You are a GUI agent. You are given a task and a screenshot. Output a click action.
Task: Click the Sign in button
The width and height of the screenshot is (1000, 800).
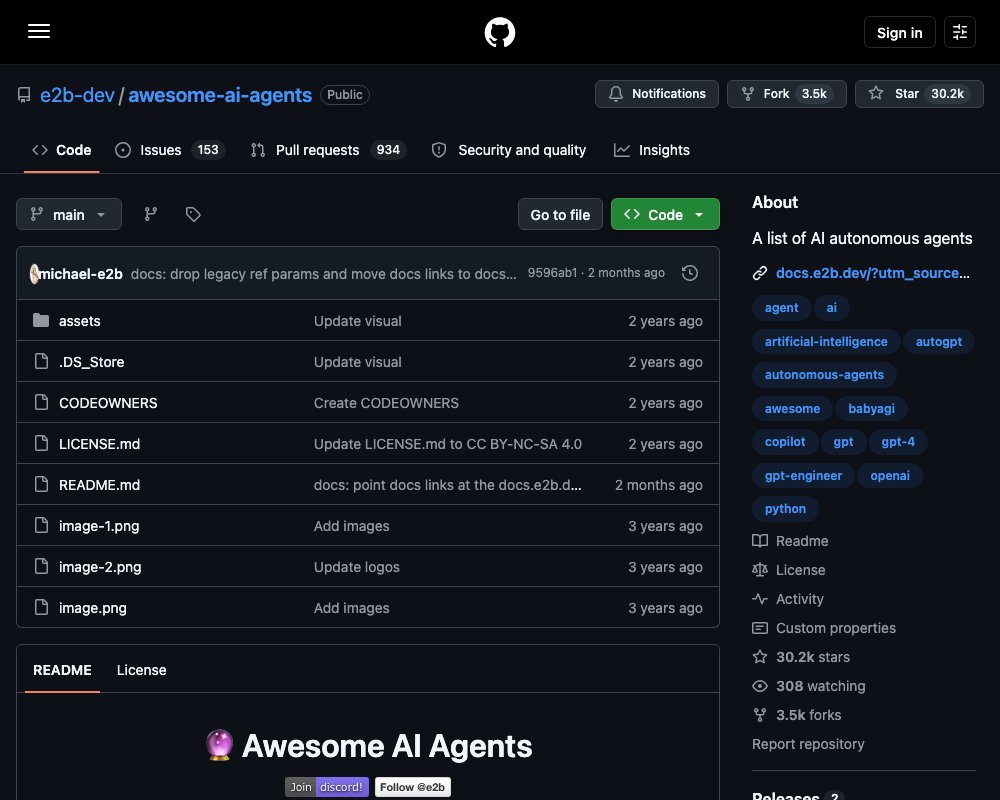click(899, 32)
